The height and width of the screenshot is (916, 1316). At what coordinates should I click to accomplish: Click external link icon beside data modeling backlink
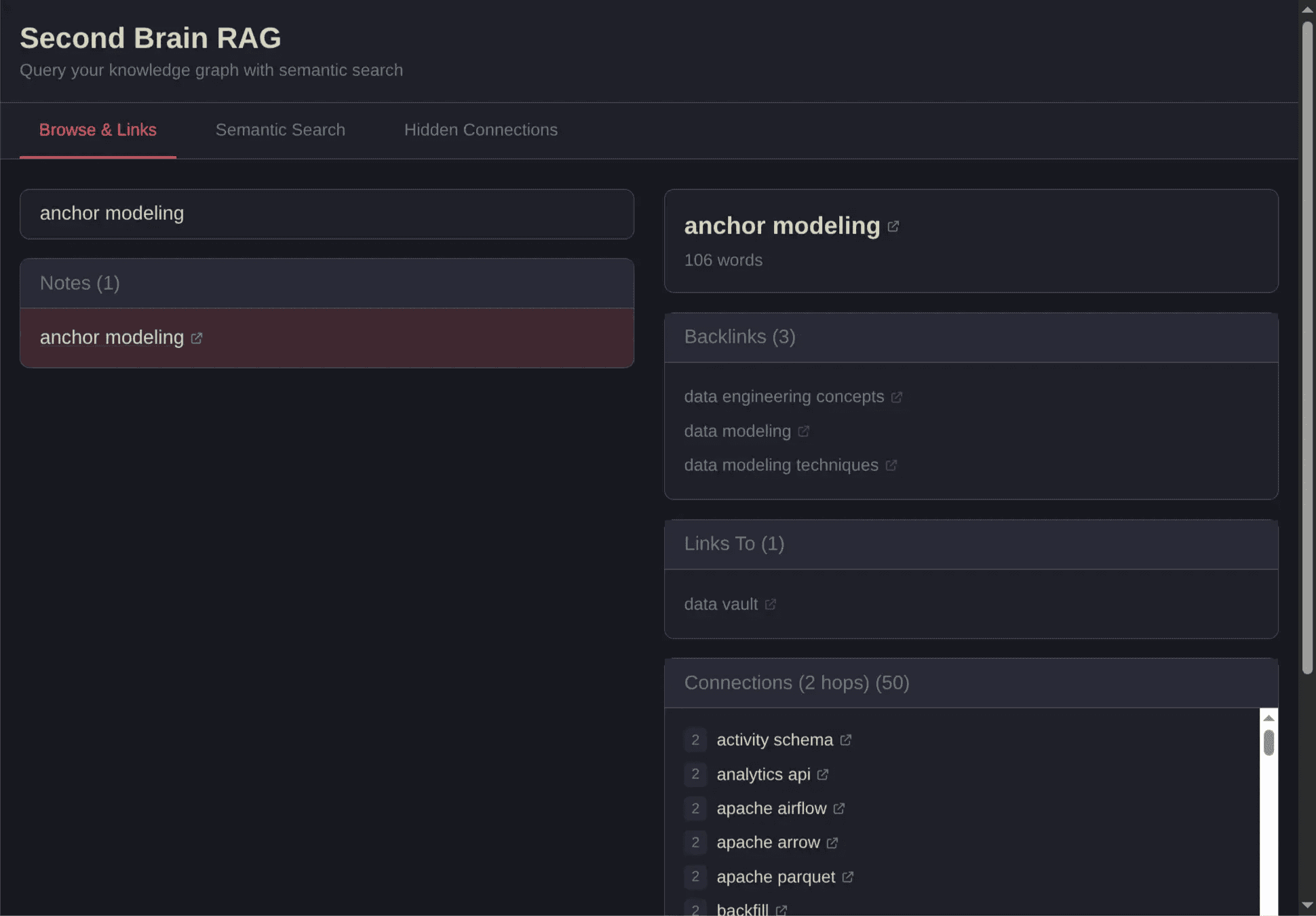(803, 432)
